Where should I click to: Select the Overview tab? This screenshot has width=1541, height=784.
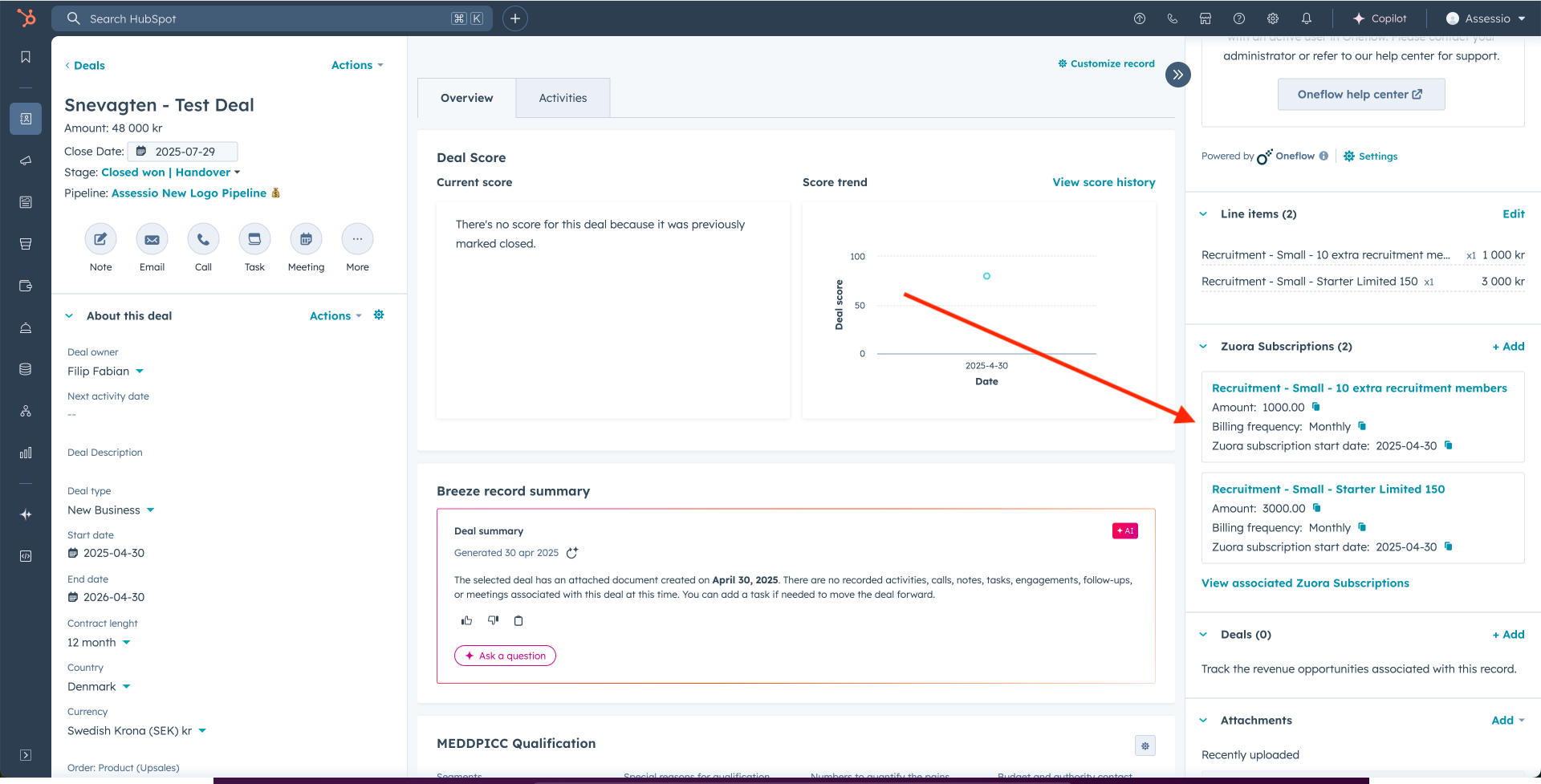tap(466, 98)
